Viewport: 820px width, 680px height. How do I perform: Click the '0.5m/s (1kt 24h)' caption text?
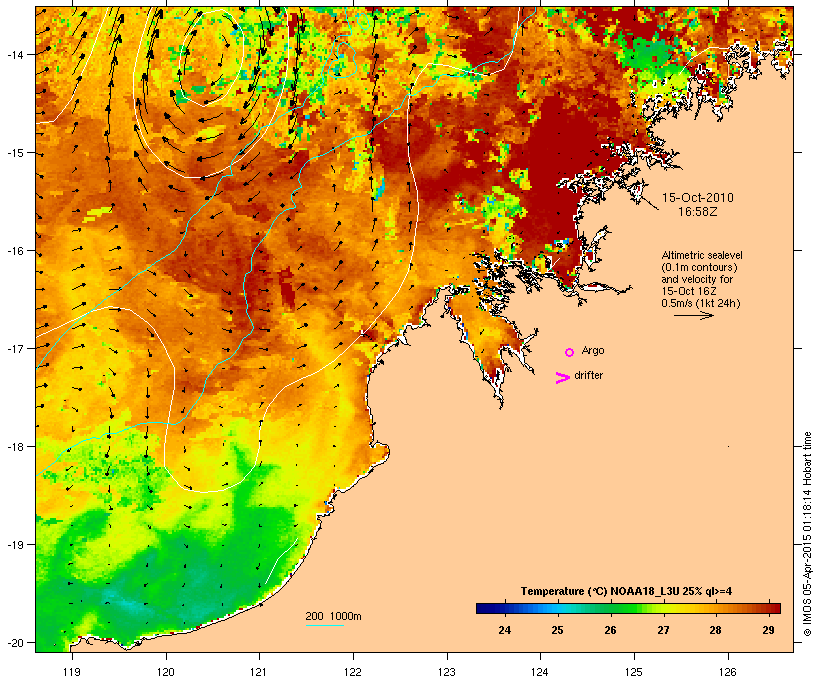point(701,303)
